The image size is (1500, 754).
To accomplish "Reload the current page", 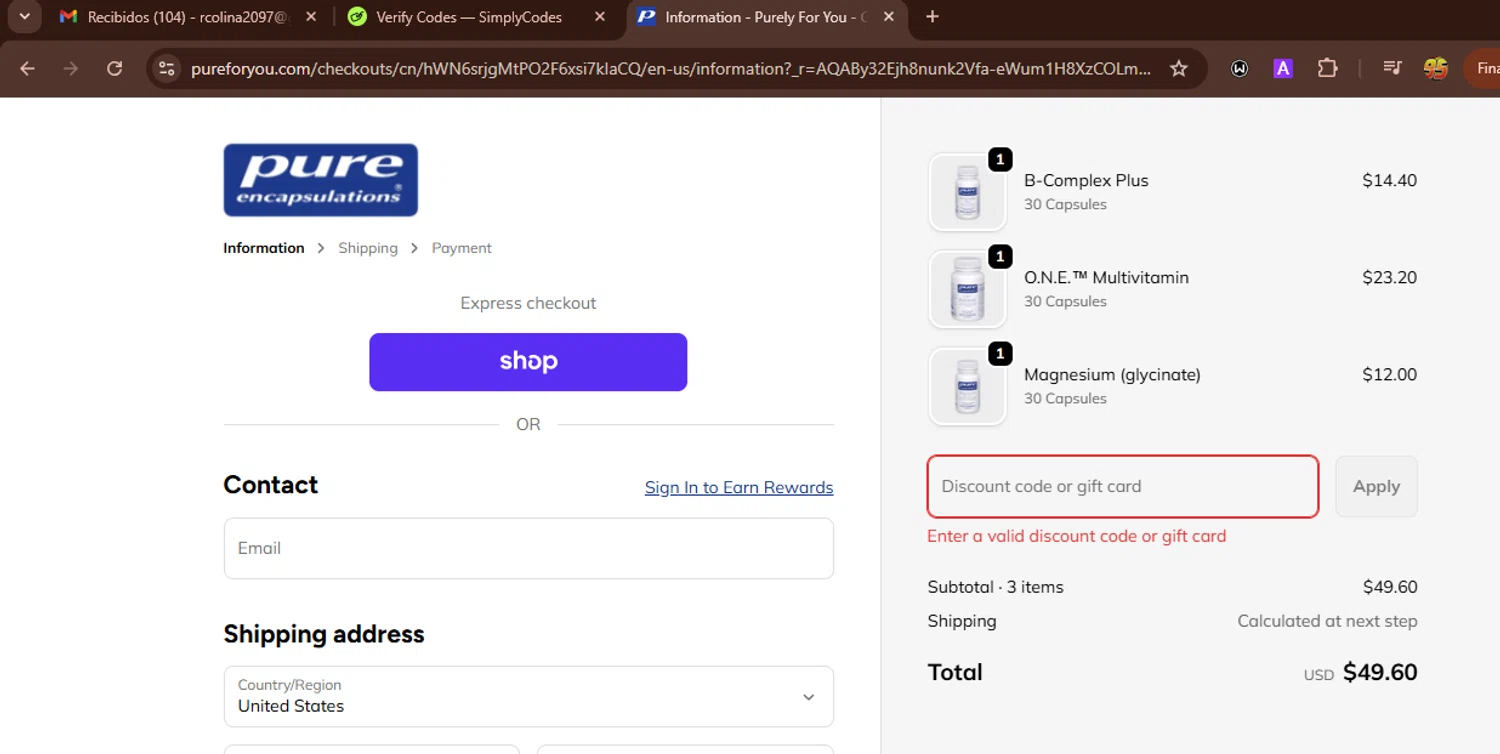I will tap(114, 68).
